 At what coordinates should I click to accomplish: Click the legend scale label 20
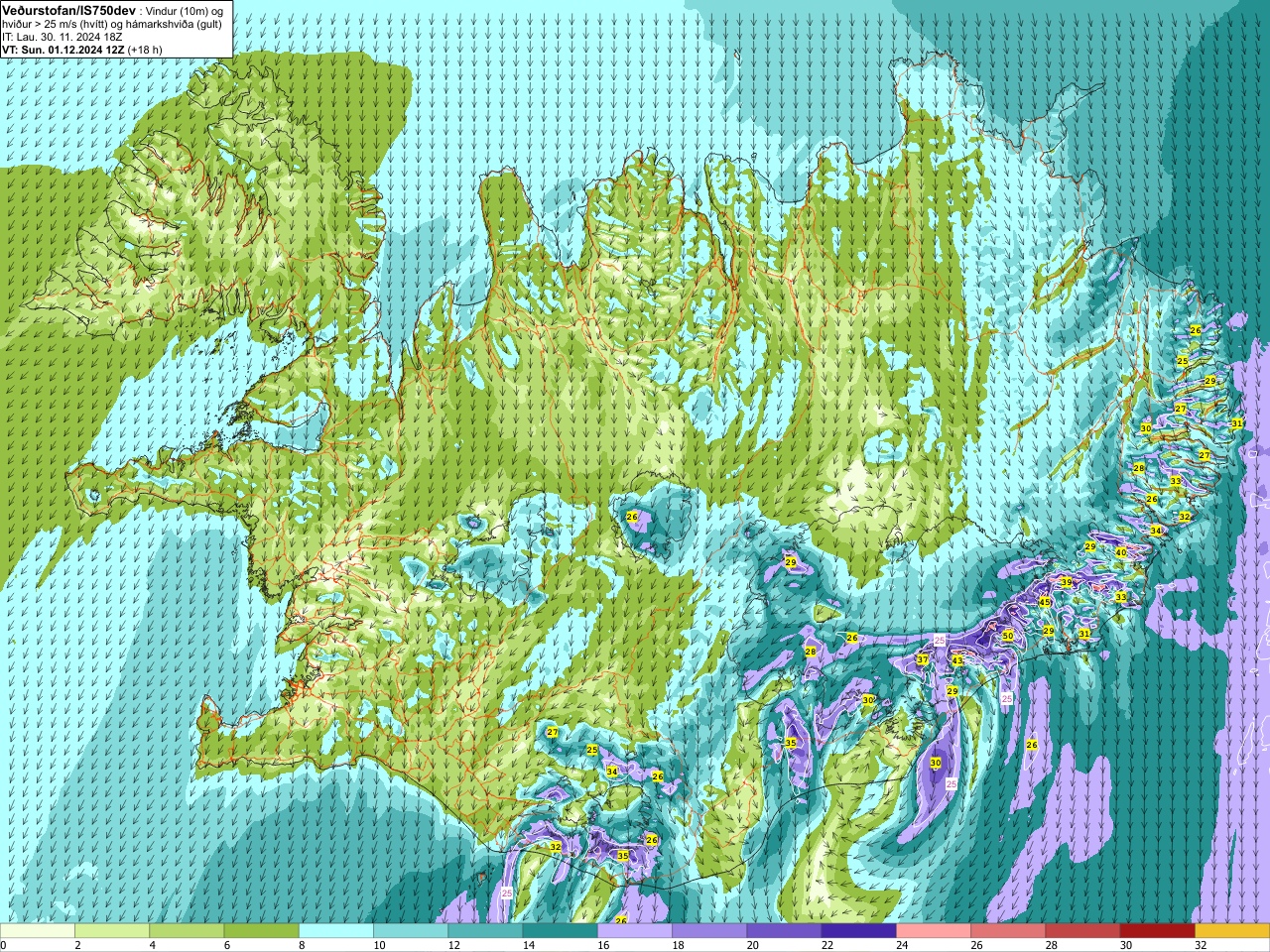pos(753,945)
